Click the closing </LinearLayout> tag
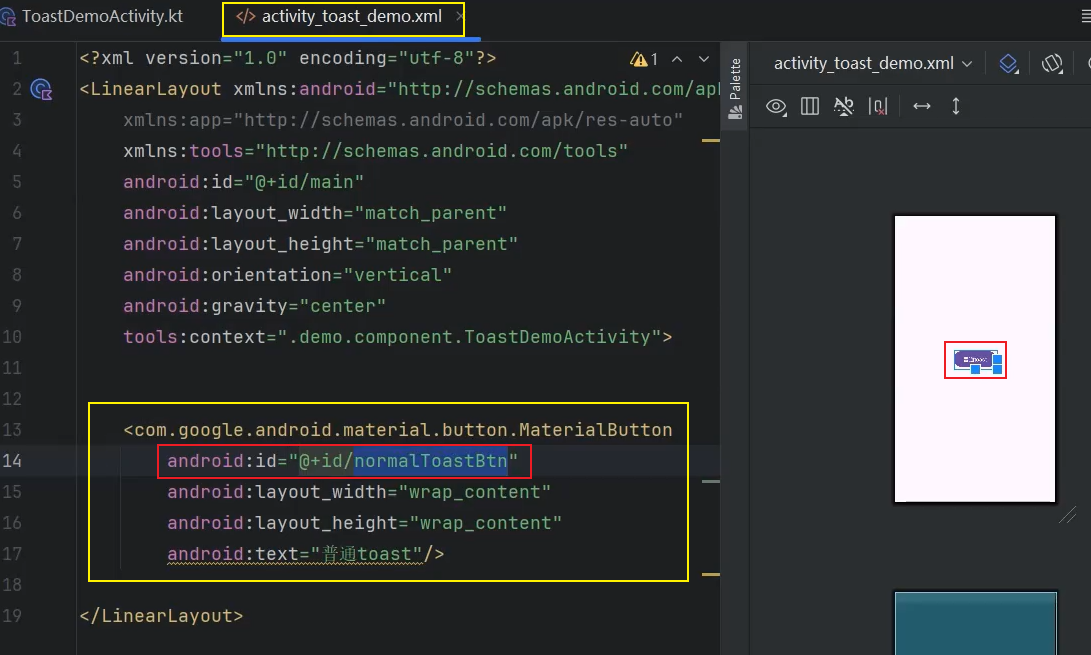 click(x=161, y=616)
